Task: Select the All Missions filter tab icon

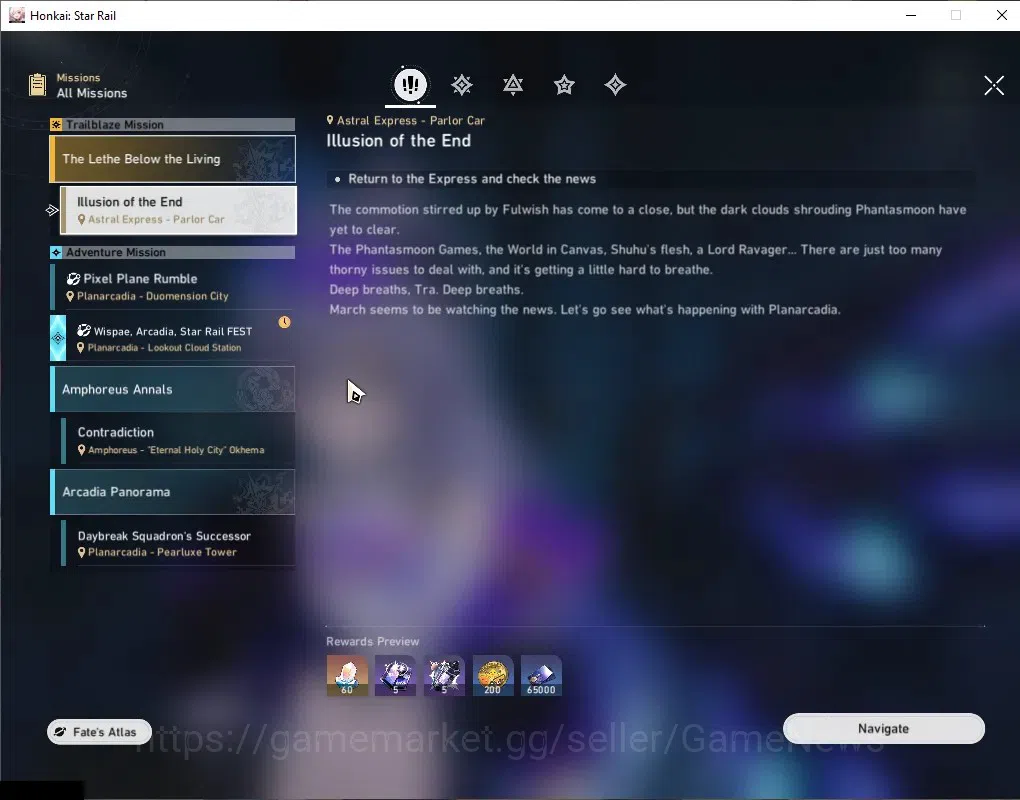Action: [410, 85]
